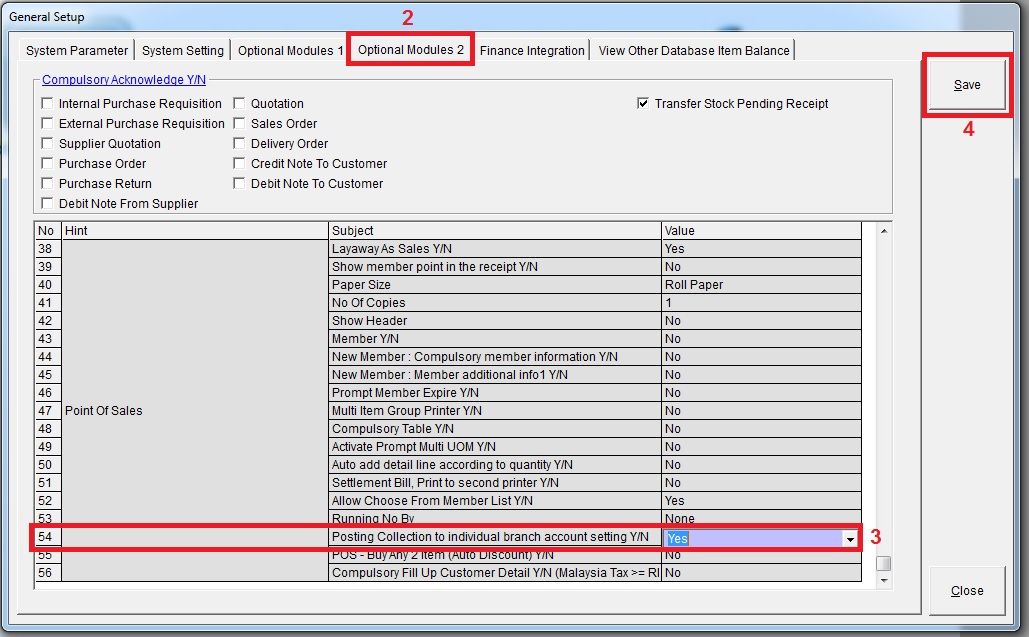Enable Internal Purchase Requisition checkbox

pyautogui.click(x=48, y=104)
